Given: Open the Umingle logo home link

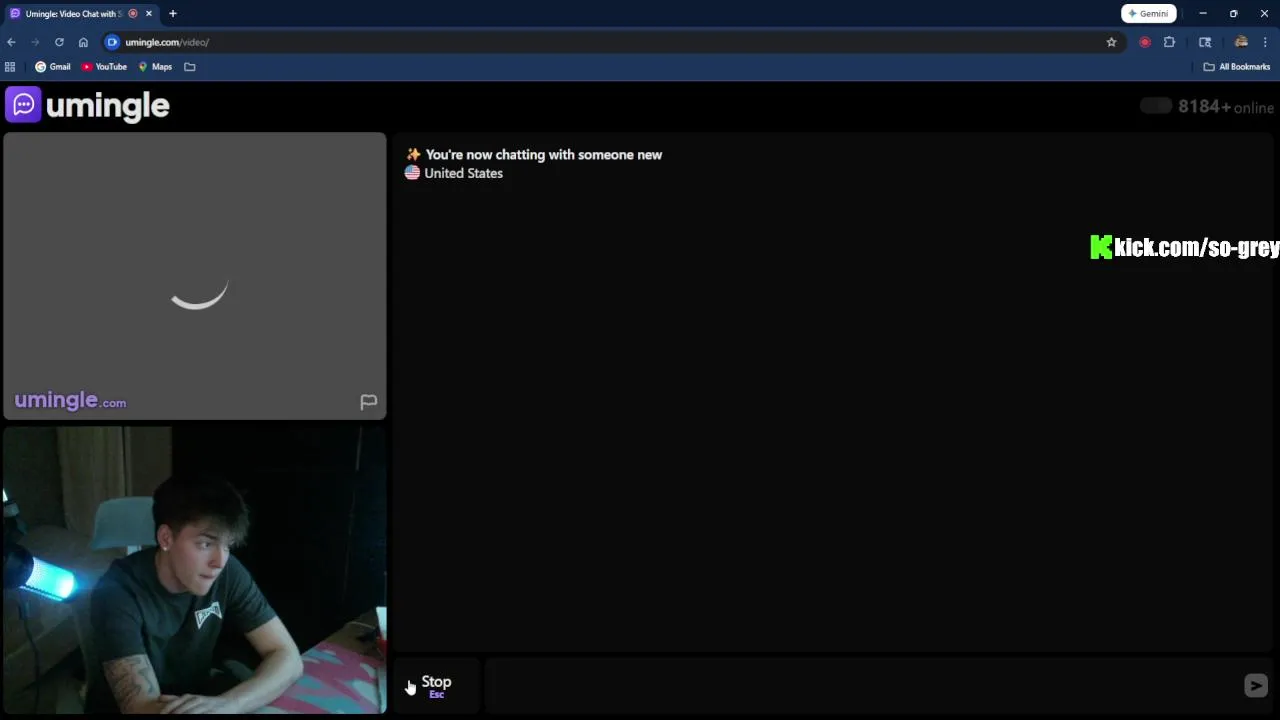Looking at the screenshot, I should [x=88, y=105].
